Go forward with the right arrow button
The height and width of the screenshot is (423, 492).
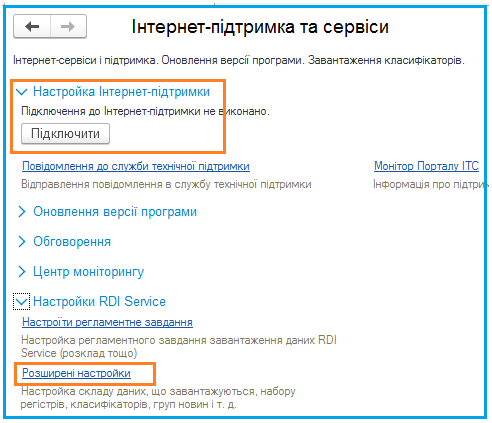[68, 26]
